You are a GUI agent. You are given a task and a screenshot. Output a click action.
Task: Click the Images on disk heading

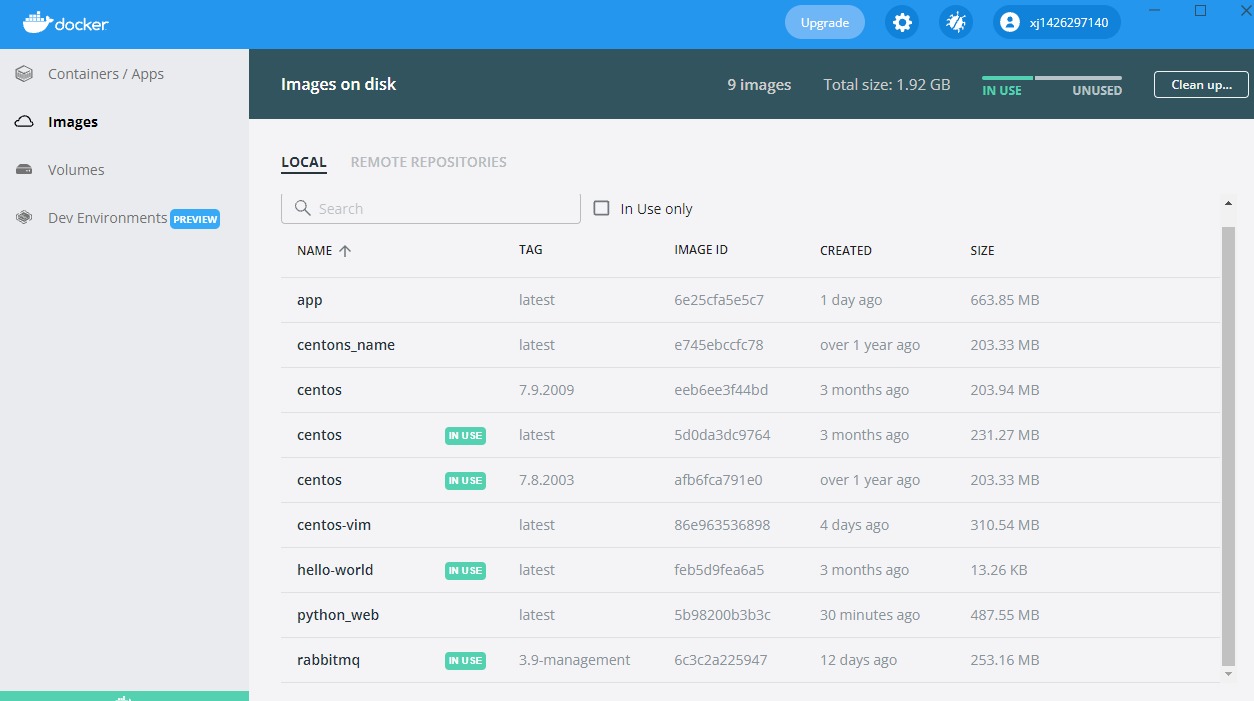pyautogui.click(x=338, y=84)
